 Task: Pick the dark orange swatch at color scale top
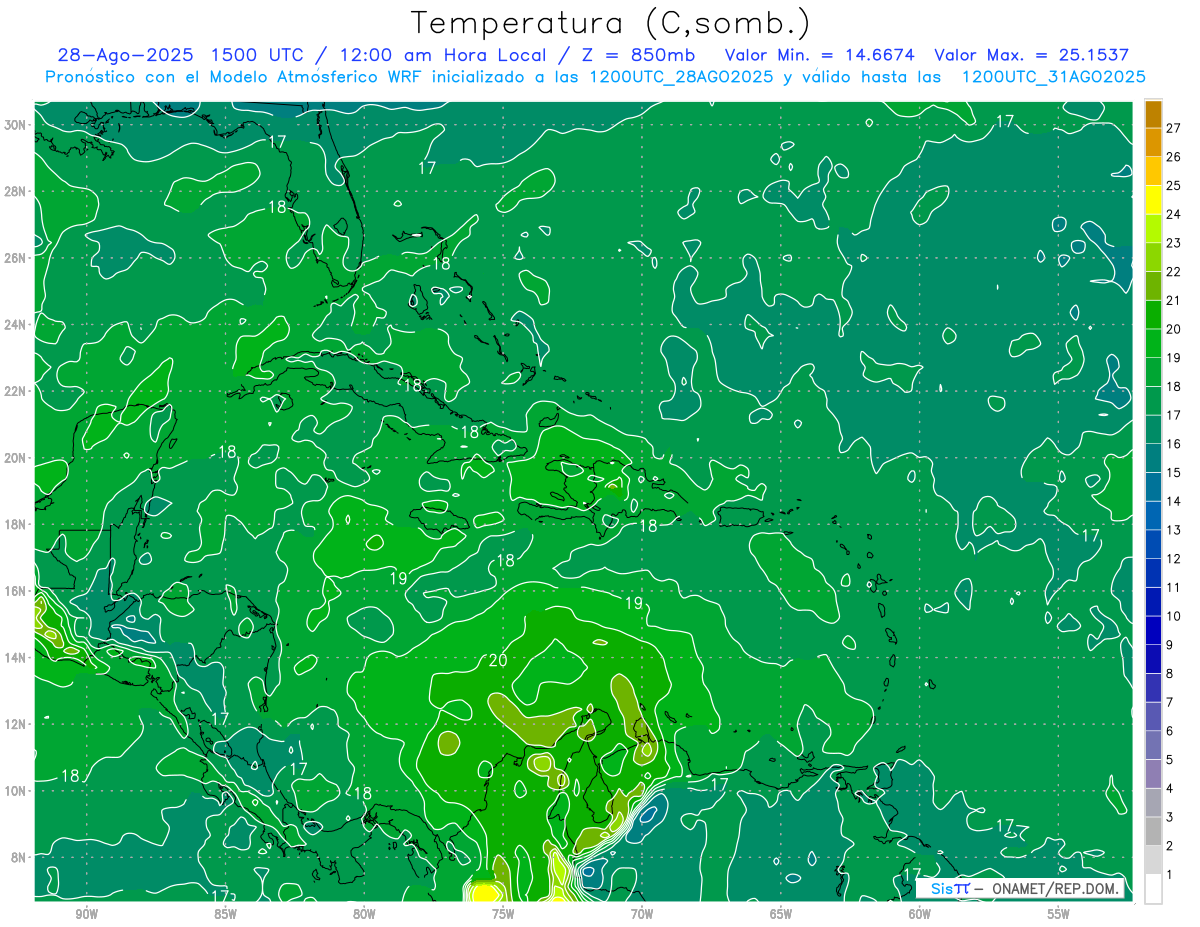[x=1153, y=114]
